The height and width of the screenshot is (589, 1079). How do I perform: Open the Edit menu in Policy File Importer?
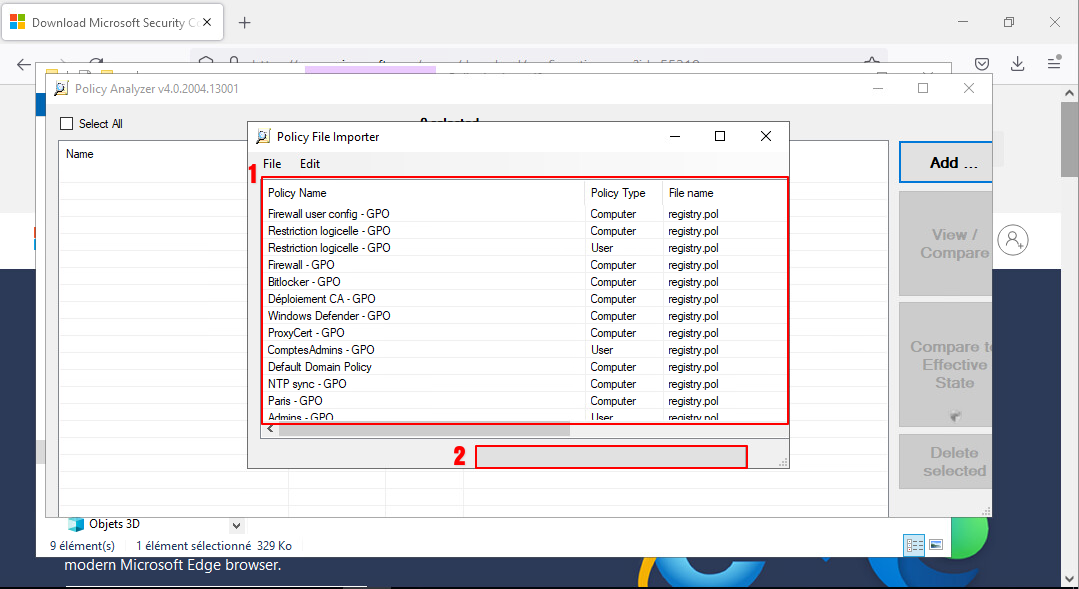click(x=310, y=164)
